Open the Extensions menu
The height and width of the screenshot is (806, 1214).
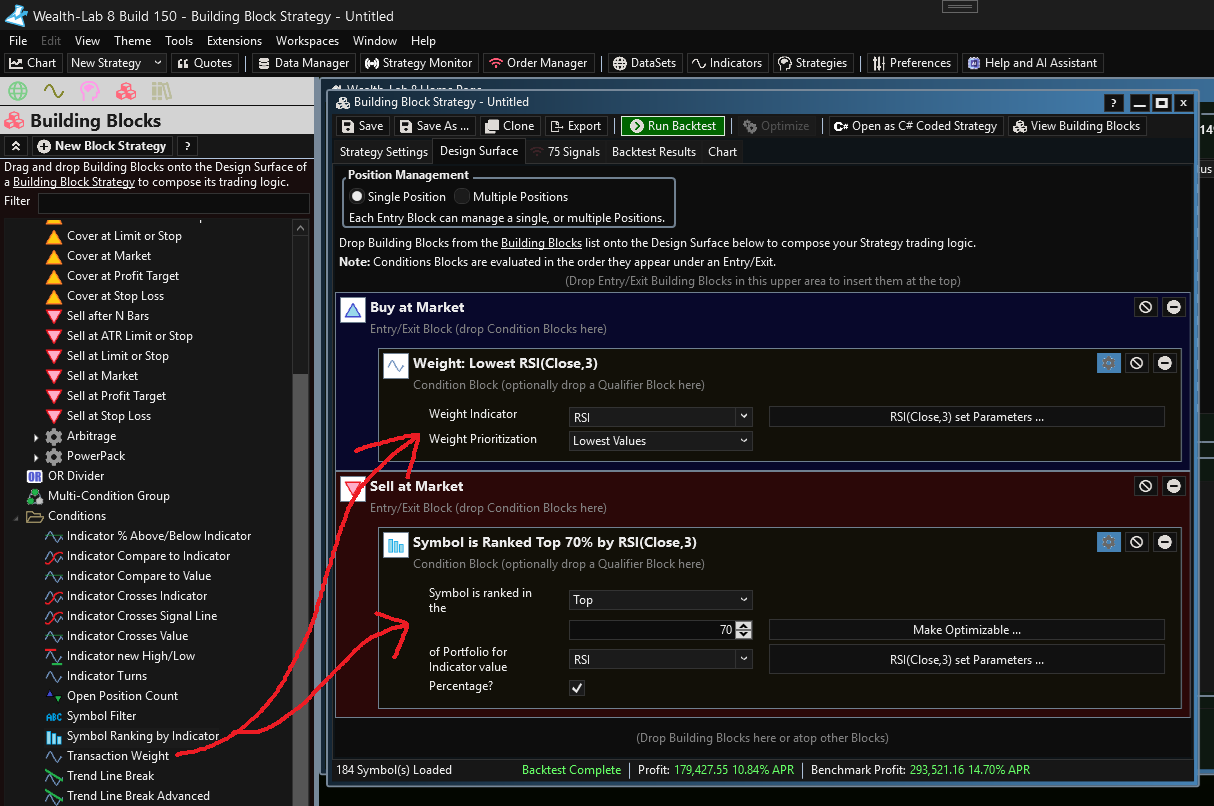click(x=234, y=41)
